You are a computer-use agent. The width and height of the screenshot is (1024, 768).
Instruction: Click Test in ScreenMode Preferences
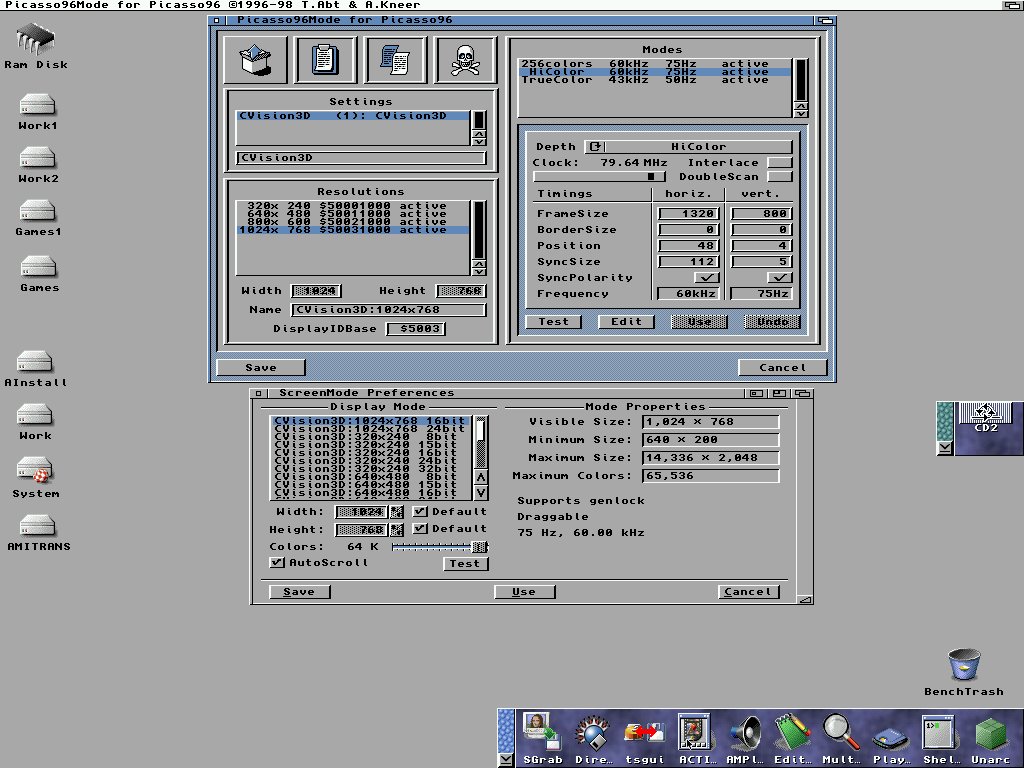click(x=465, y=564)
